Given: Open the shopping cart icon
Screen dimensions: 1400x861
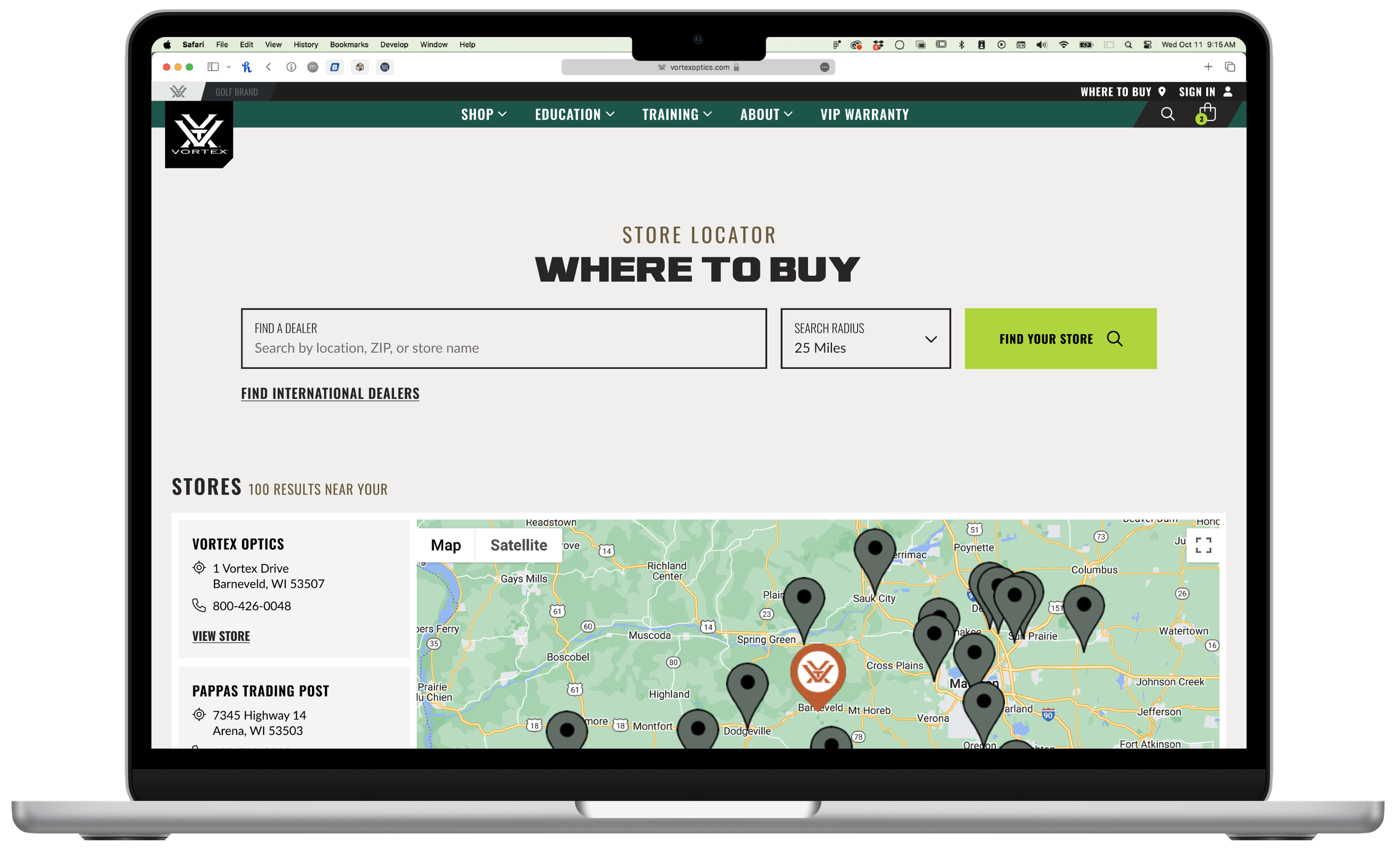Looking at the screenshot, I should click(x=1207, y=114).
